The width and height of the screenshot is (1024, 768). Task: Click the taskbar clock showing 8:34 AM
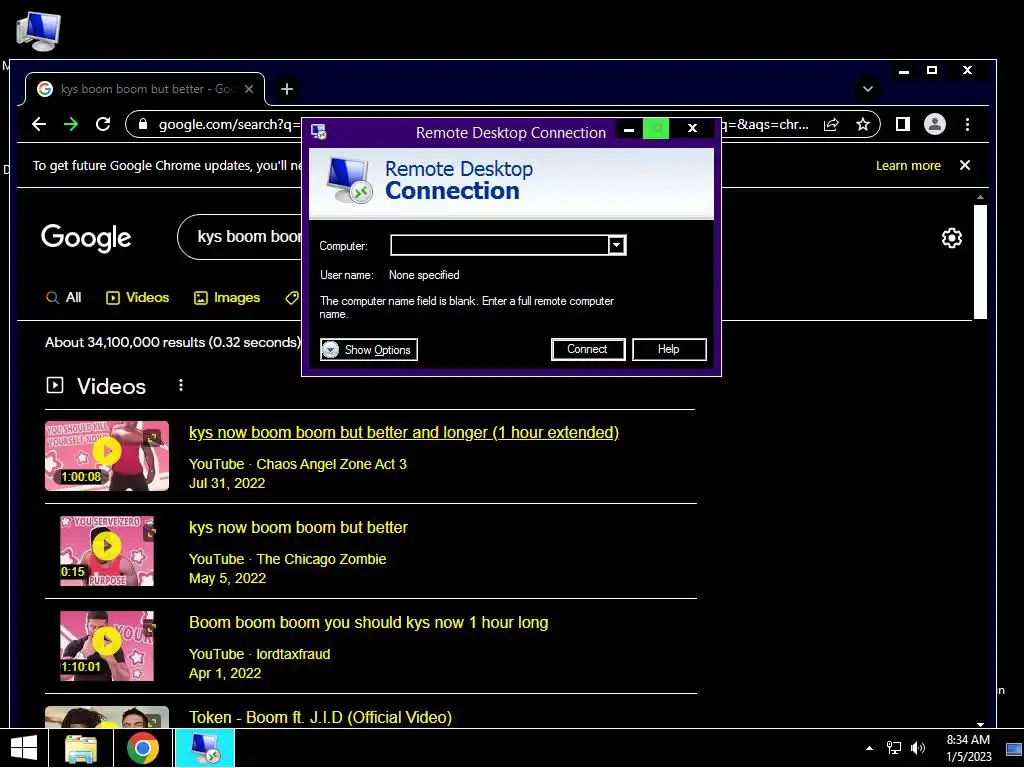click(x=968, y=748)
